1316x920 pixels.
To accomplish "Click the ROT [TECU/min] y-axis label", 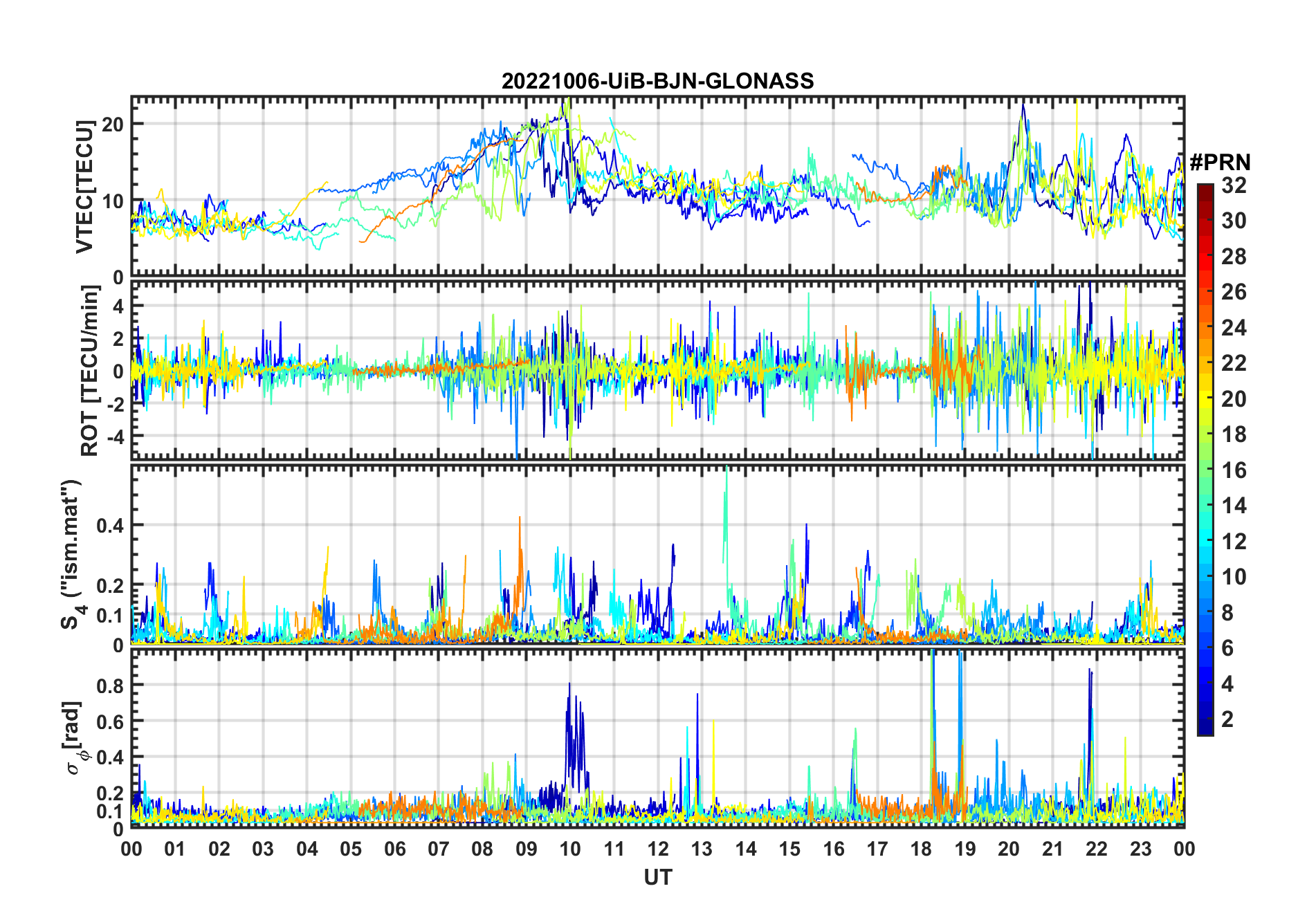I will (x=90, y=371).
